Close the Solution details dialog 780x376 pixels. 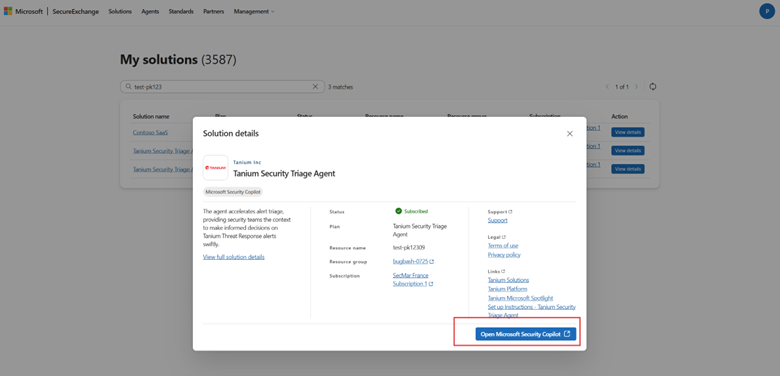click(570, 134)
